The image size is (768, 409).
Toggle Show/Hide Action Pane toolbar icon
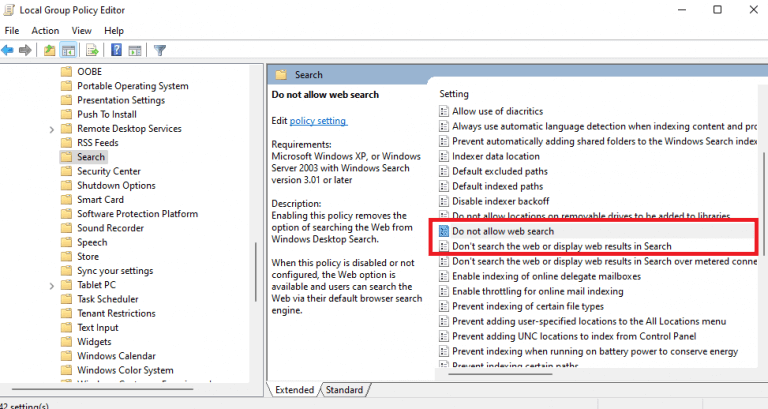pyautogui.click(x=135, y=50)
